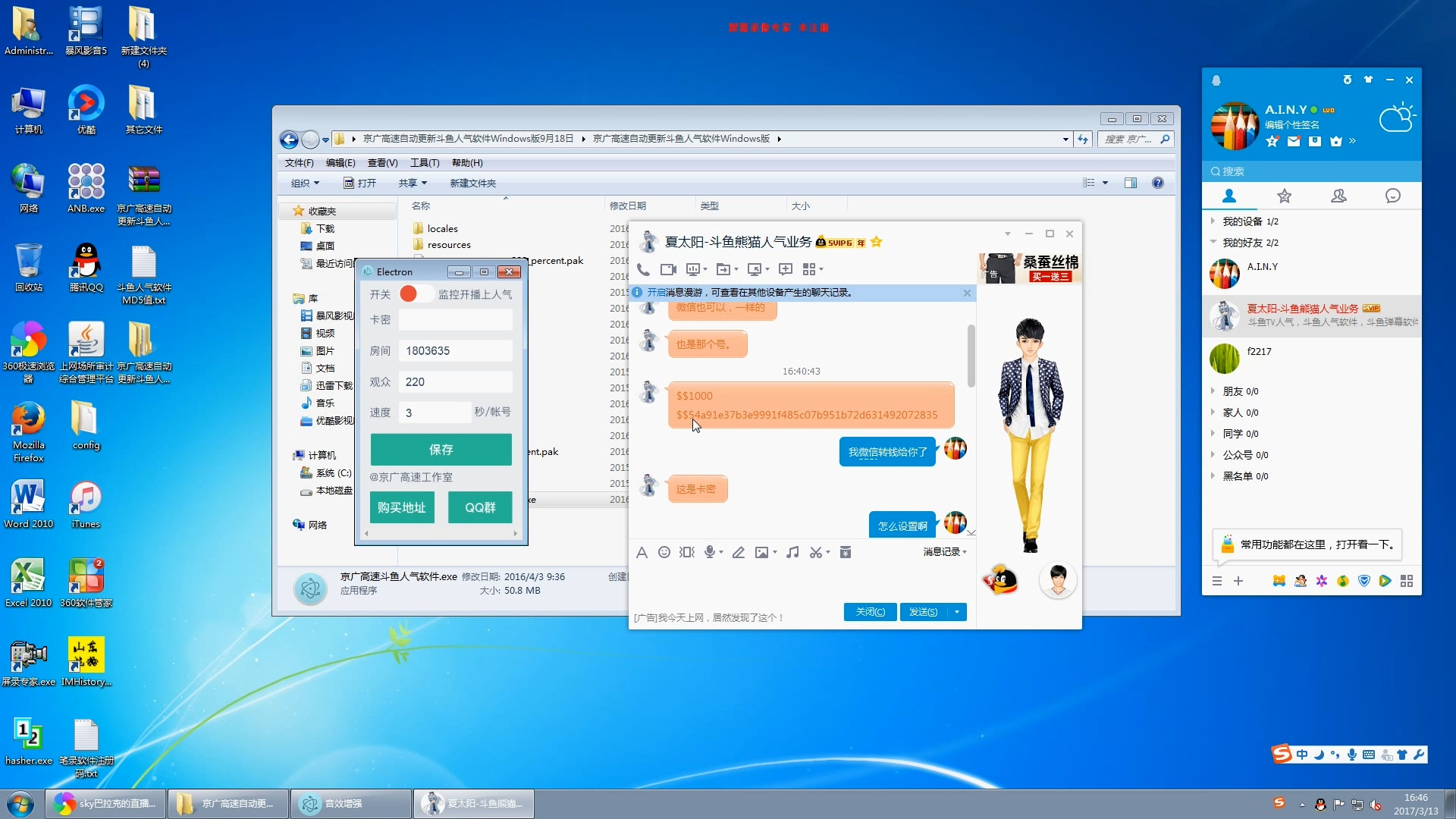This screenshot has width=1456, height=819.
Task: Click the Explorer help question mark icon
Action: [x=1158, y=183]
